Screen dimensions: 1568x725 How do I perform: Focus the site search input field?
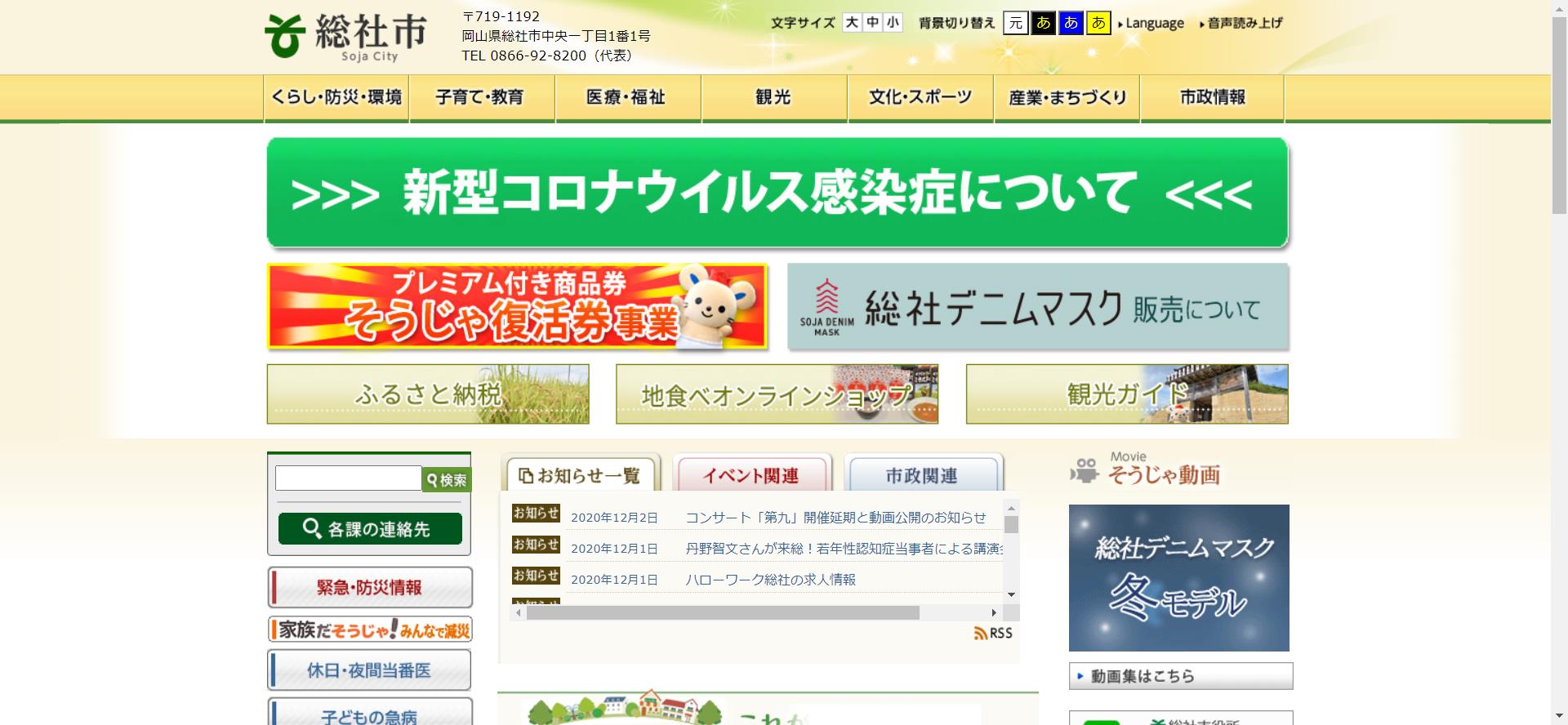(349, 478)
